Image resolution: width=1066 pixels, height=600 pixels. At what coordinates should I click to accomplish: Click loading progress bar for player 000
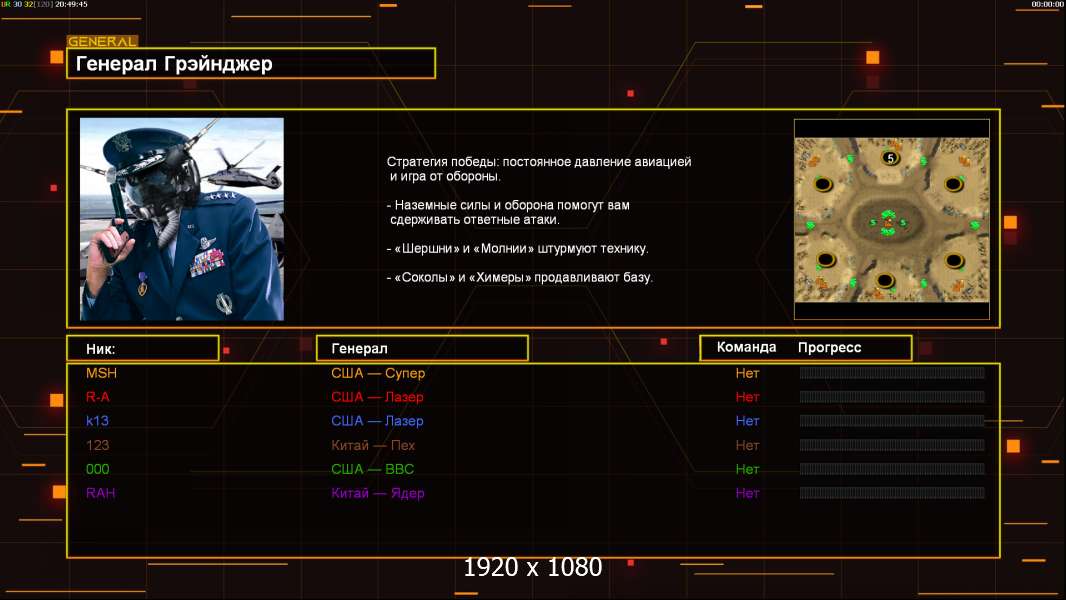click(x=892, y=469)
